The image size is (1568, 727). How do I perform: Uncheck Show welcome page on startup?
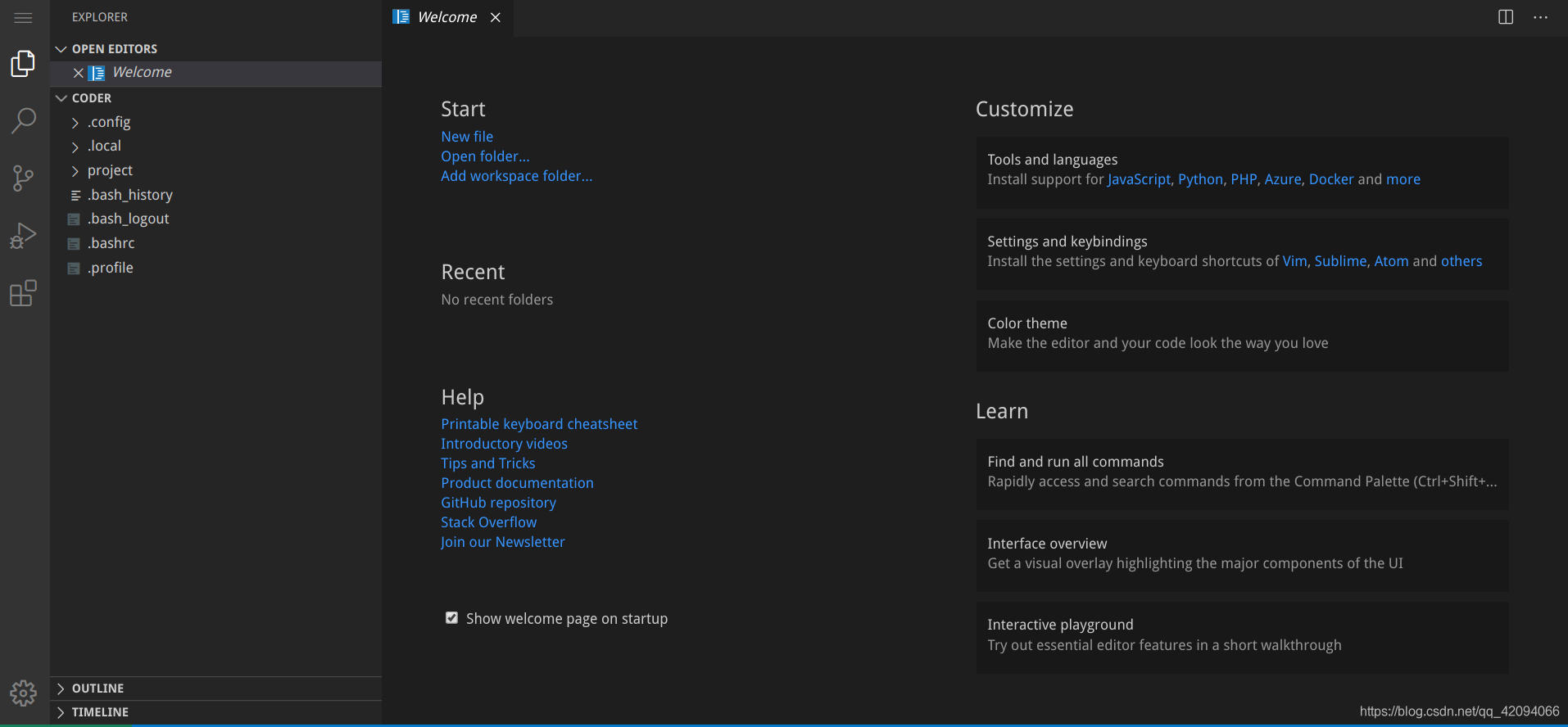click(x=451, y=618)
